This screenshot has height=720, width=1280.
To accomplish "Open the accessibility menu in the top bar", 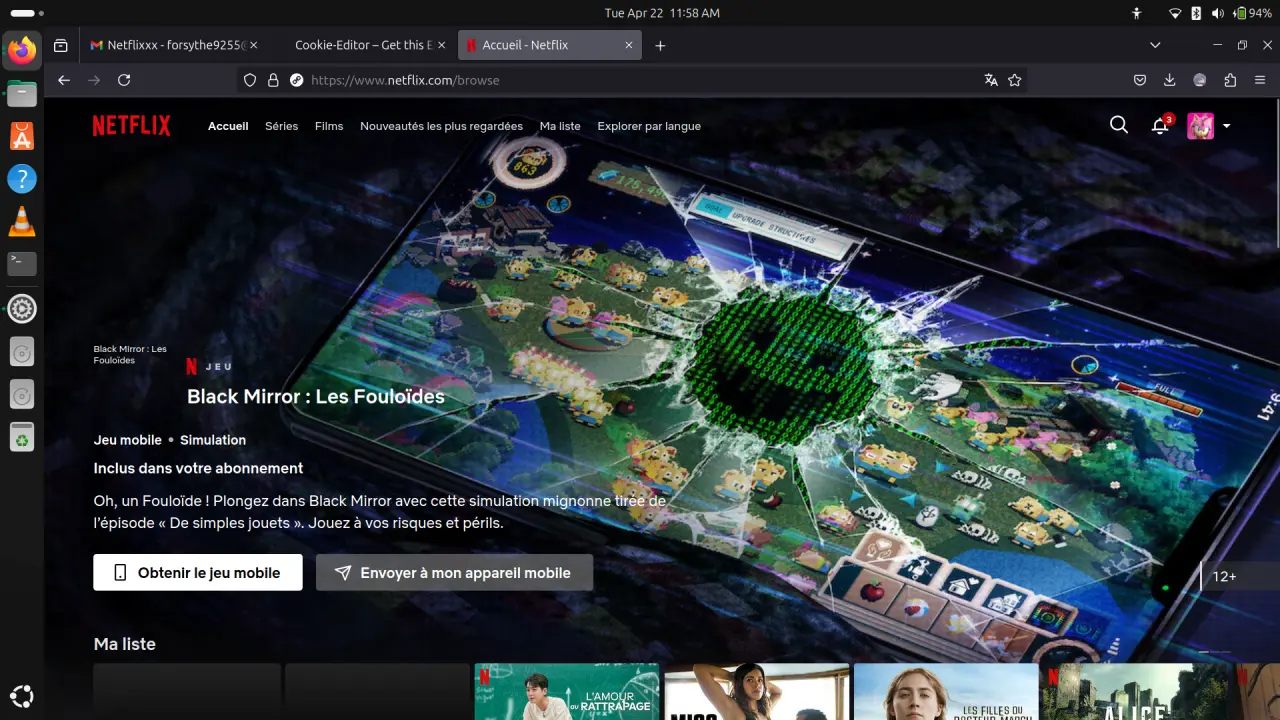I will 1136,13.
